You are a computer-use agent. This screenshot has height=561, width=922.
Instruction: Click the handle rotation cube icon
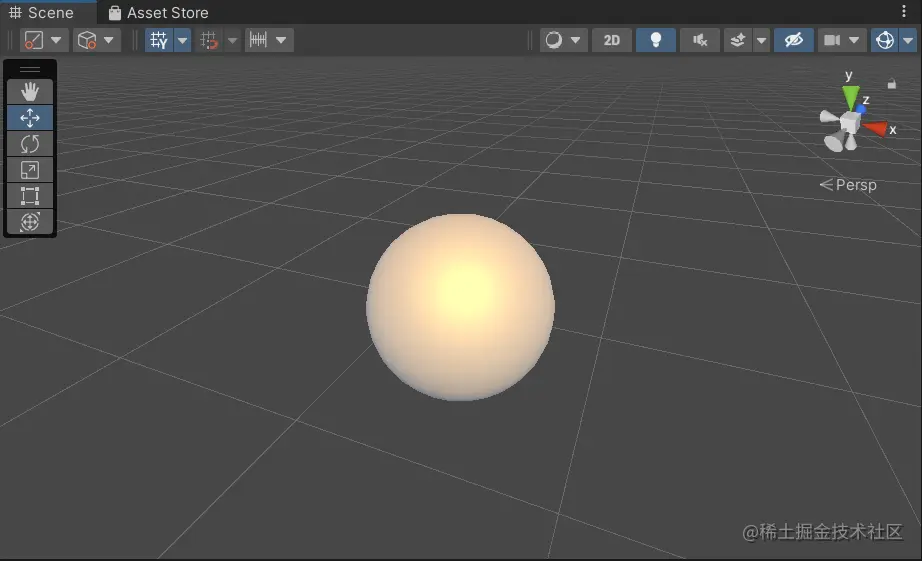(x=86, y=40)
